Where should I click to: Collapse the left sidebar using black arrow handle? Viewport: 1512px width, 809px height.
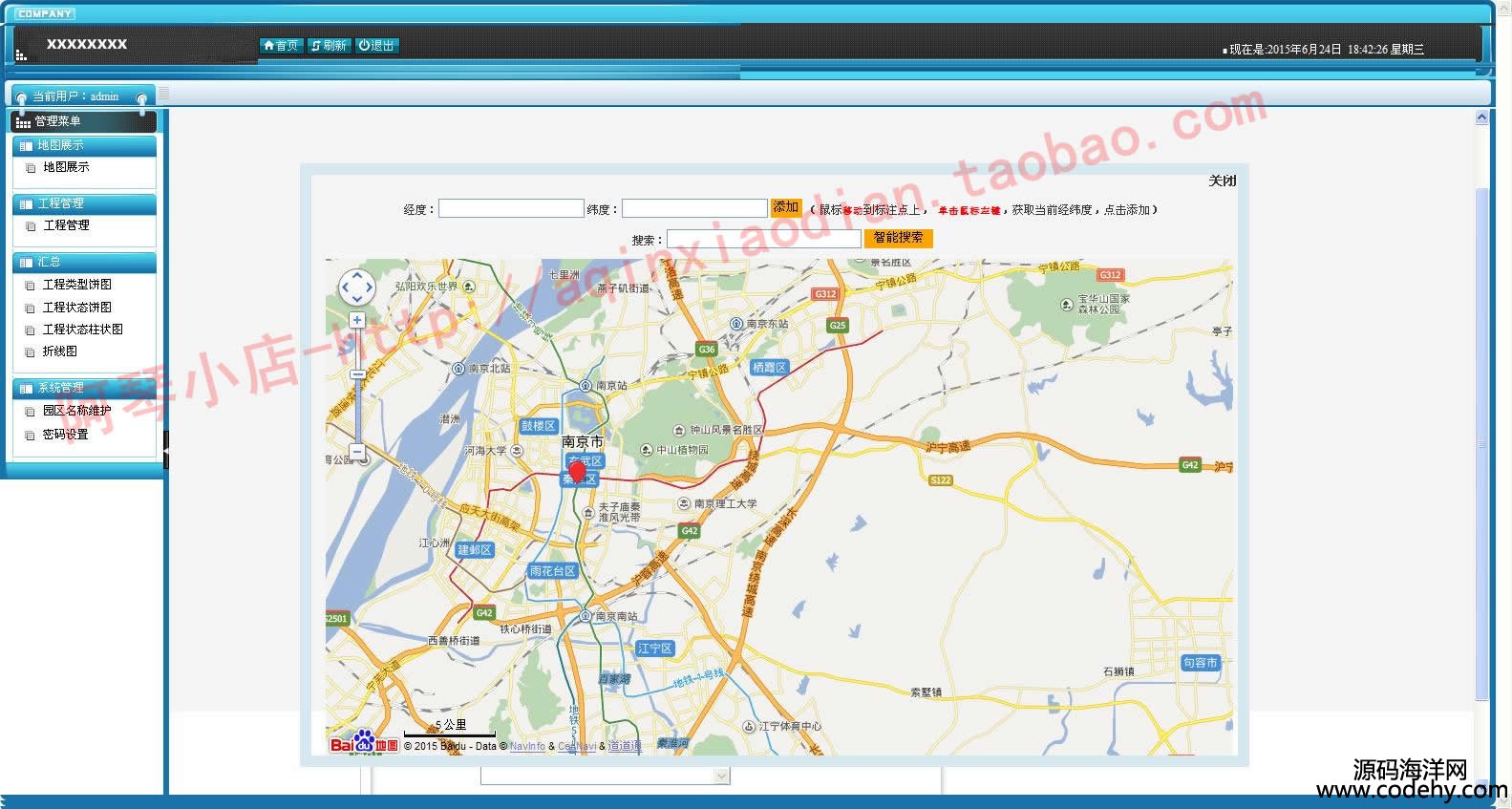(x=165, y=449)
